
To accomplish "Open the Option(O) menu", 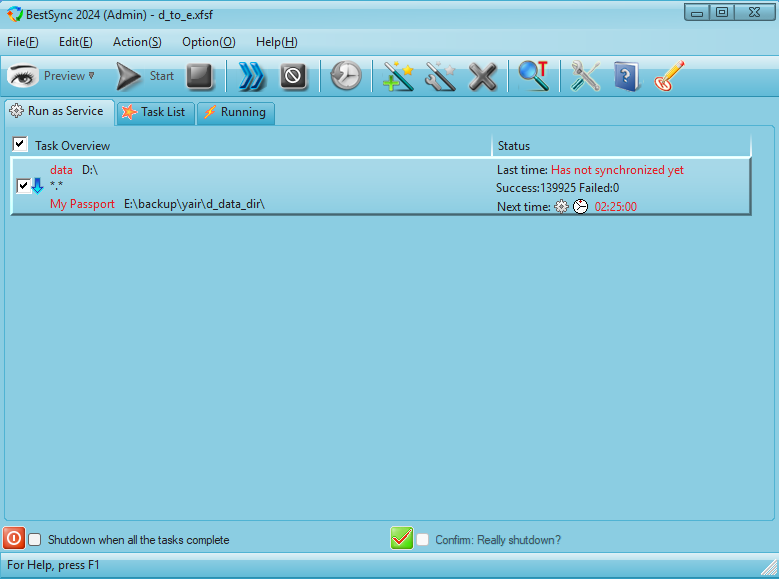I will coord(209,42).
